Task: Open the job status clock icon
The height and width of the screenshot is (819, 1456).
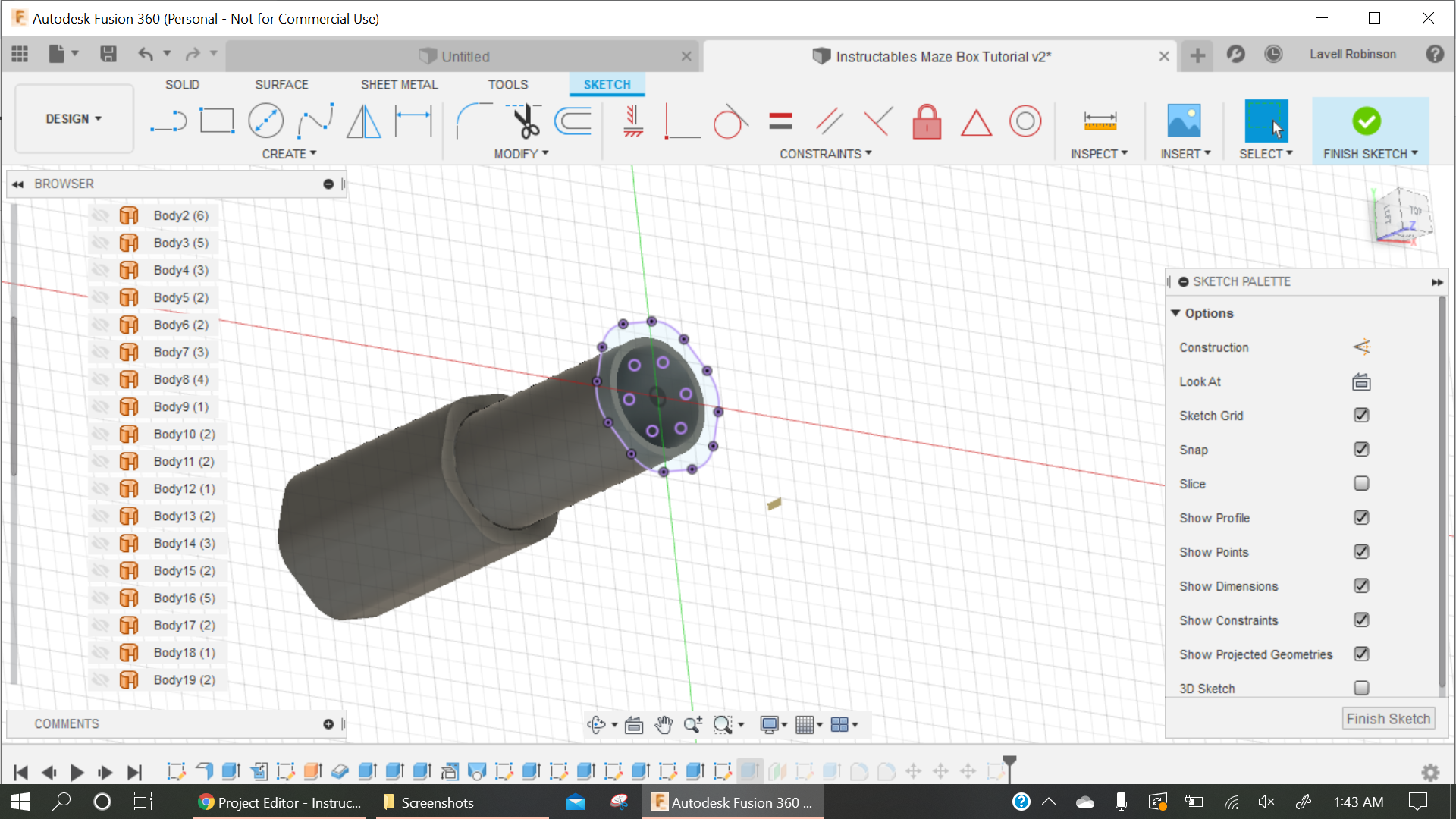Action: (1273, 55)
